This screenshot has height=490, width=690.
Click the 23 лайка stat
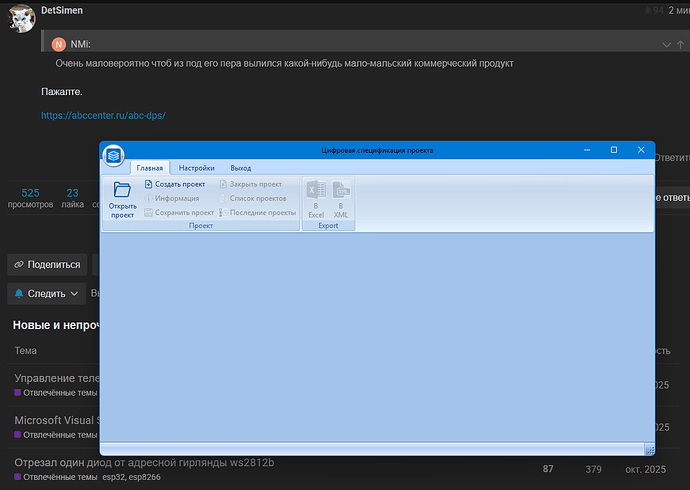coord(73,198)
